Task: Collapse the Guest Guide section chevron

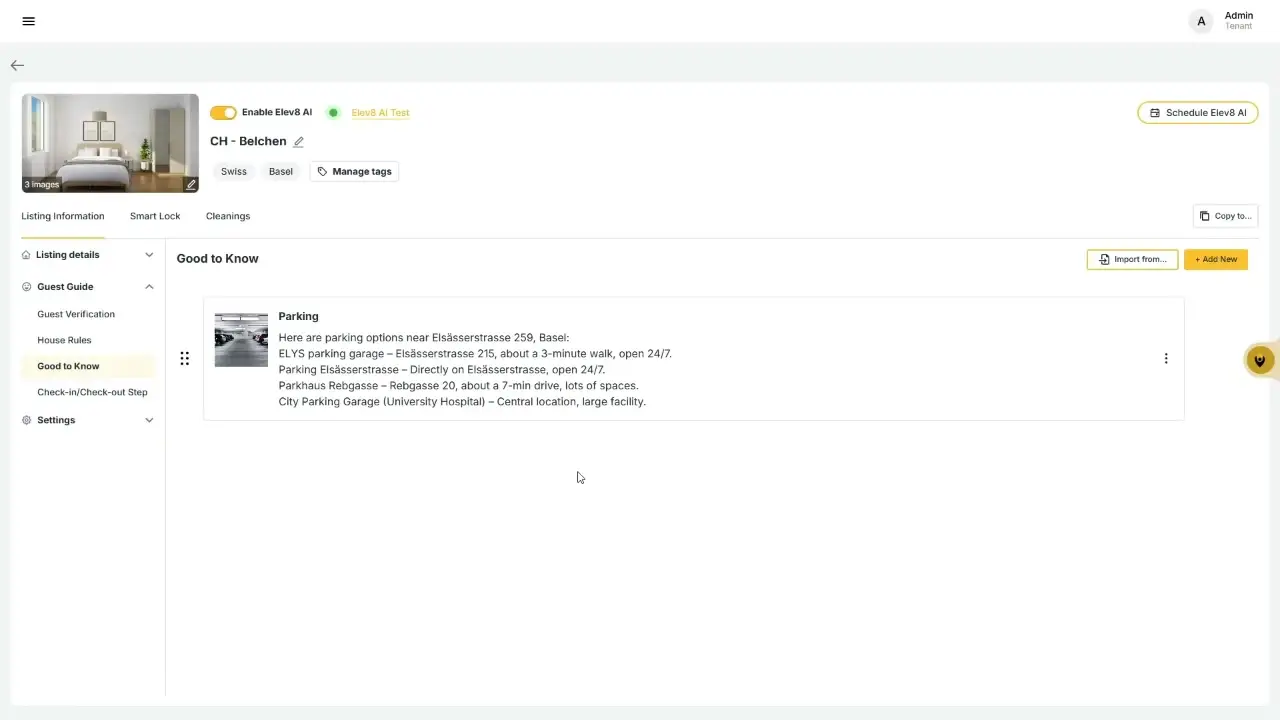Action: coord(149,287)
